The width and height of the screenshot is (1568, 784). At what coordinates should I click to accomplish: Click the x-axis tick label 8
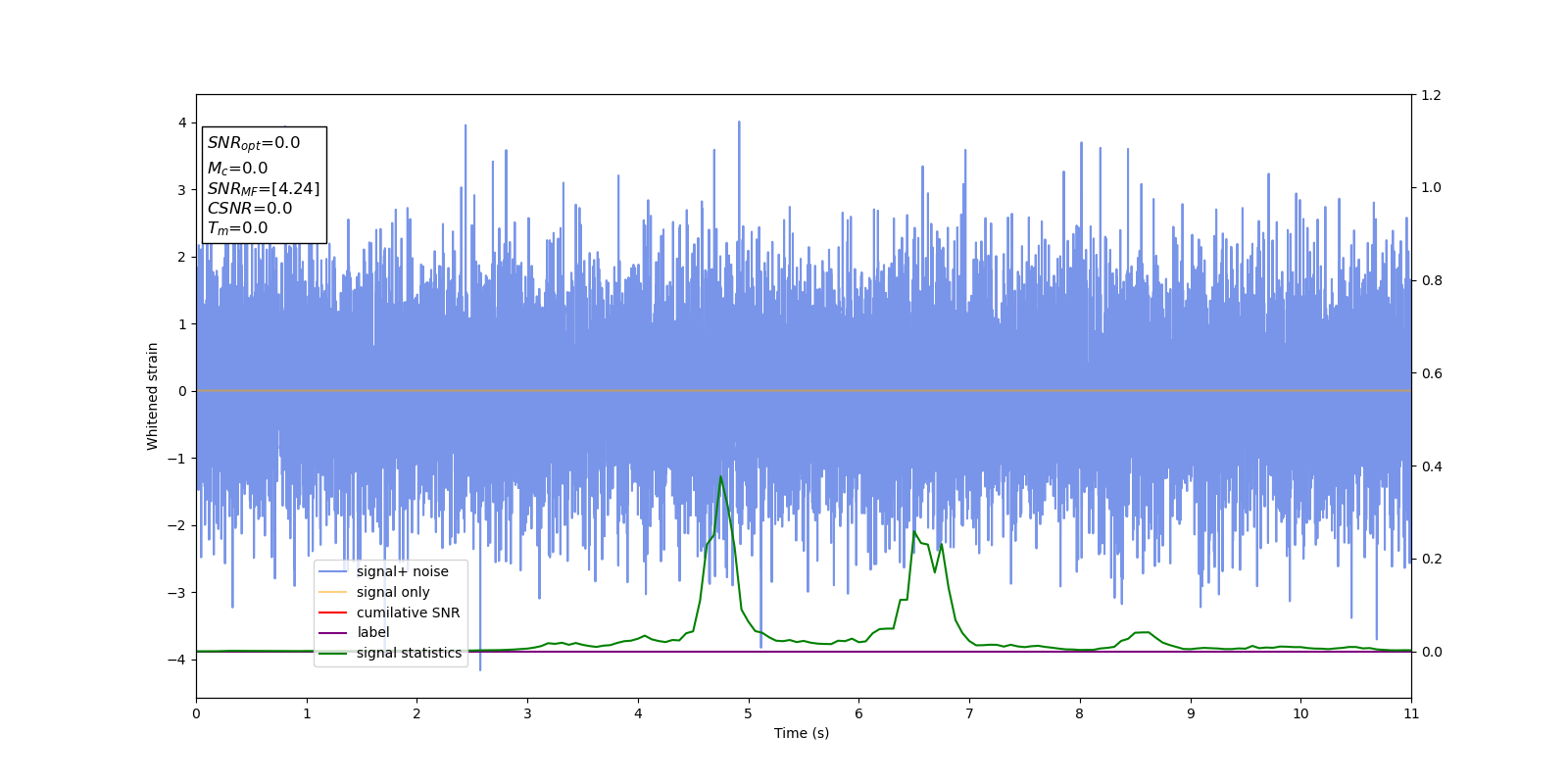click(1080, 713)
